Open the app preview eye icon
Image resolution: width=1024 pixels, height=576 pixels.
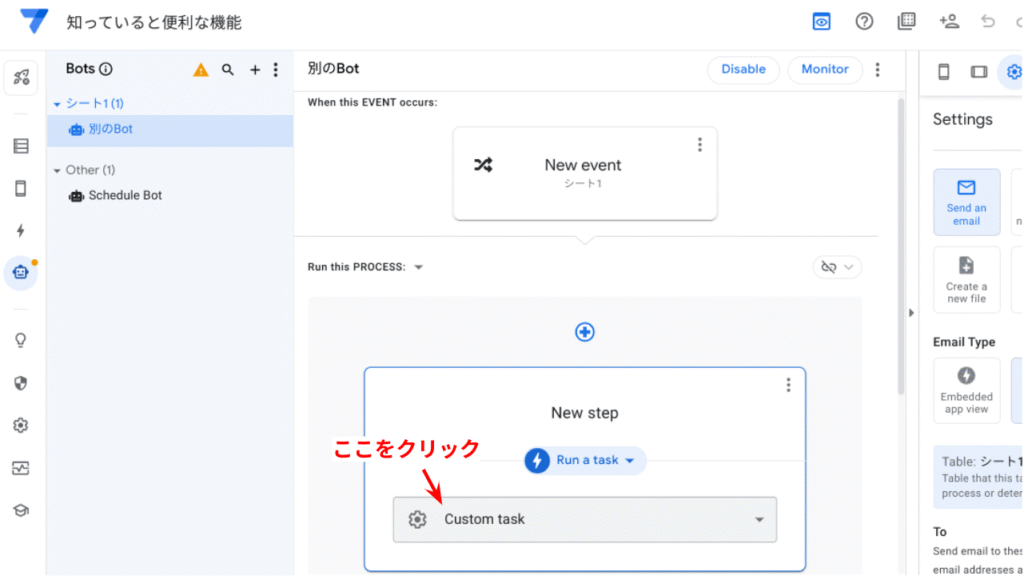pos(821,22)
